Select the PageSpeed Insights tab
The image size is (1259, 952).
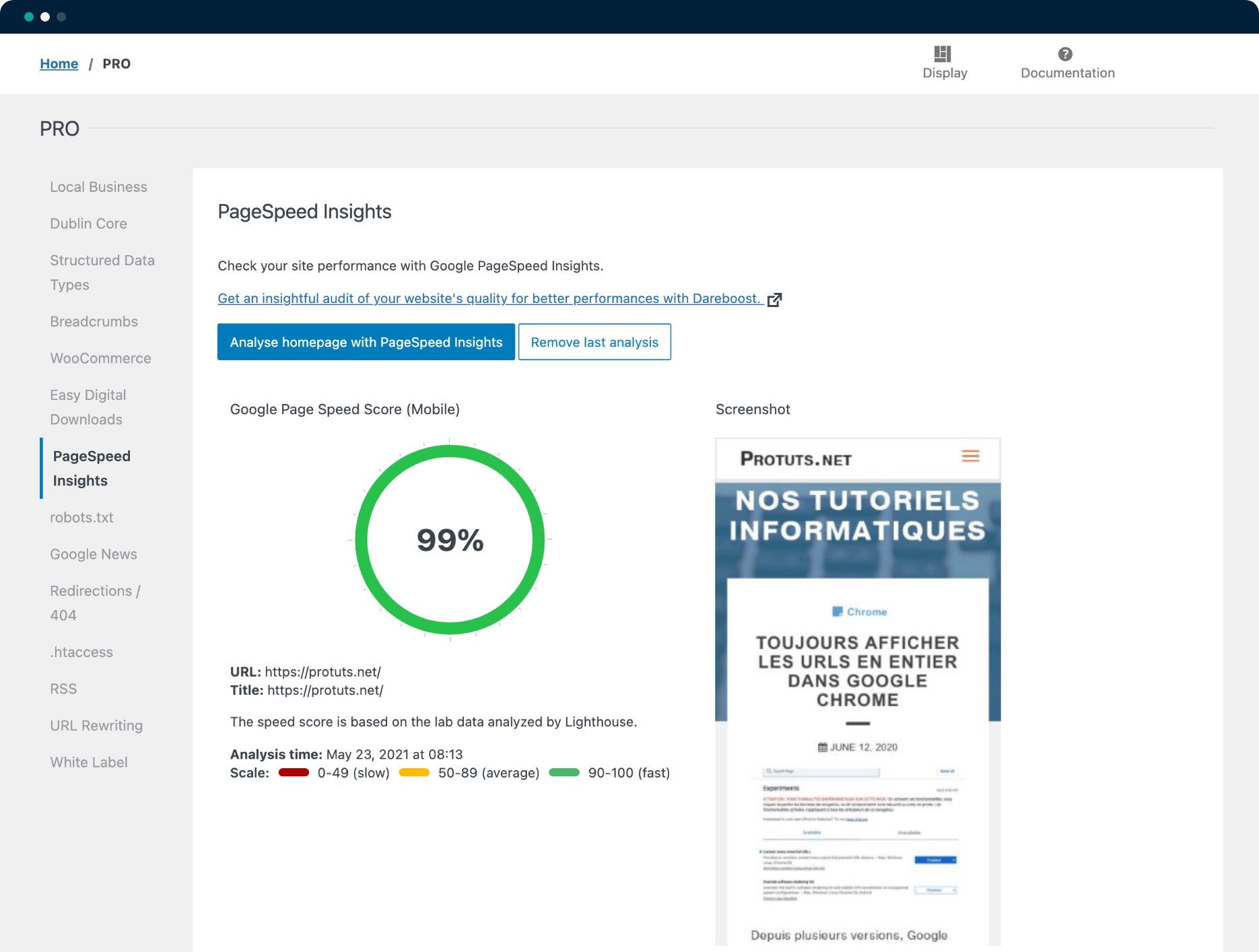(x=92, y=469)
